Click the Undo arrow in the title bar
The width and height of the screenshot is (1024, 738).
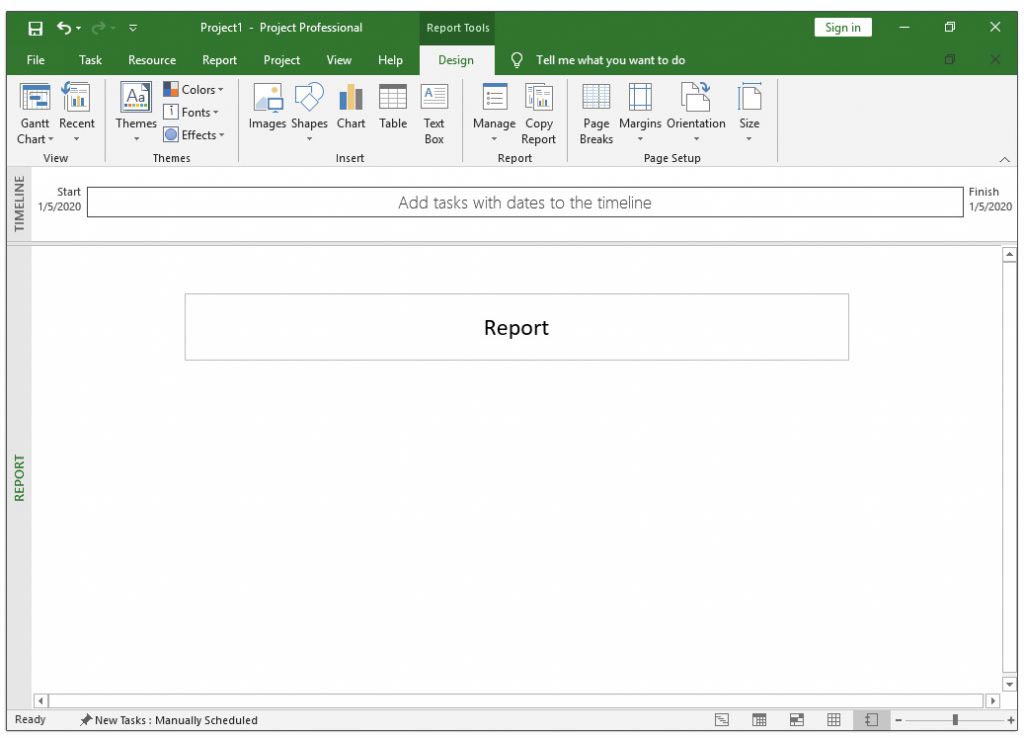pos(64,28)
